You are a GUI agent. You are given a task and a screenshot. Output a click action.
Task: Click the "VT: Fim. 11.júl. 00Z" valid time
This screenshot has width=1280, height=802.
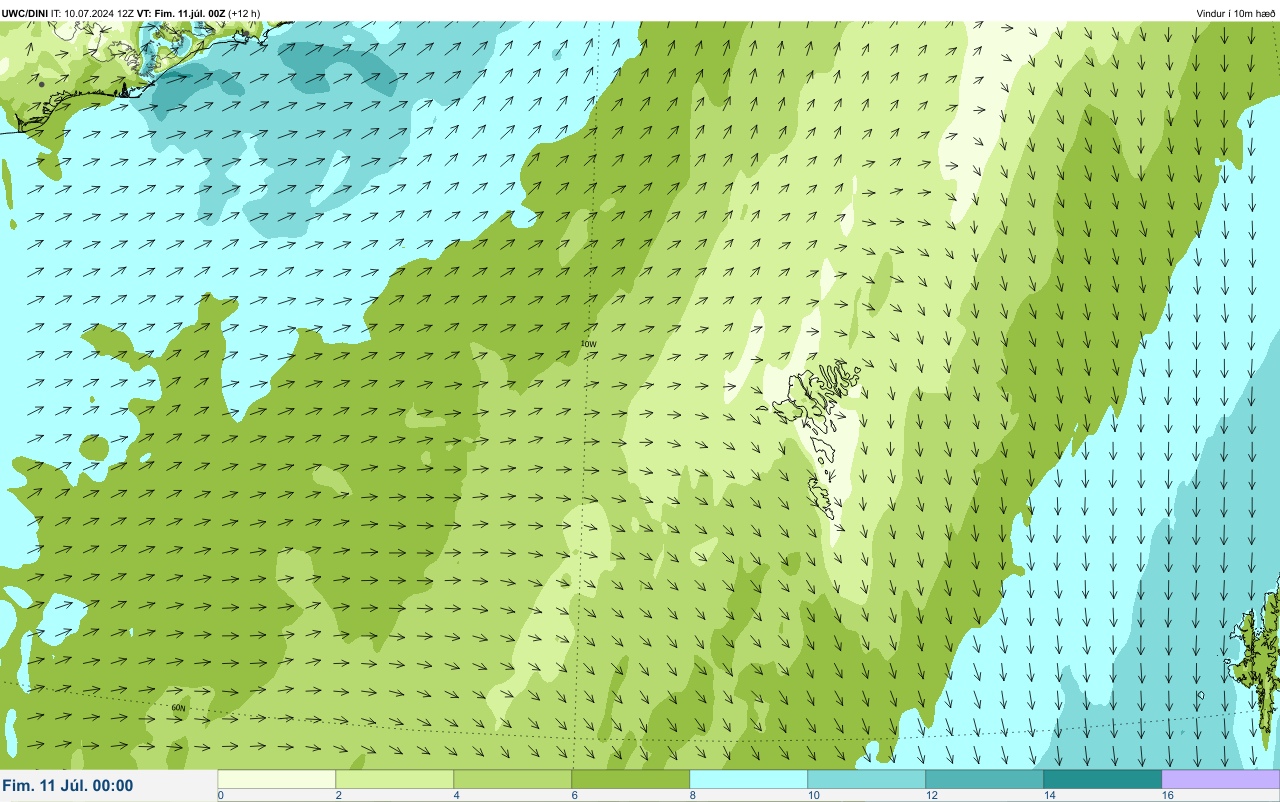pyautogui.click(x=181, y=13)
